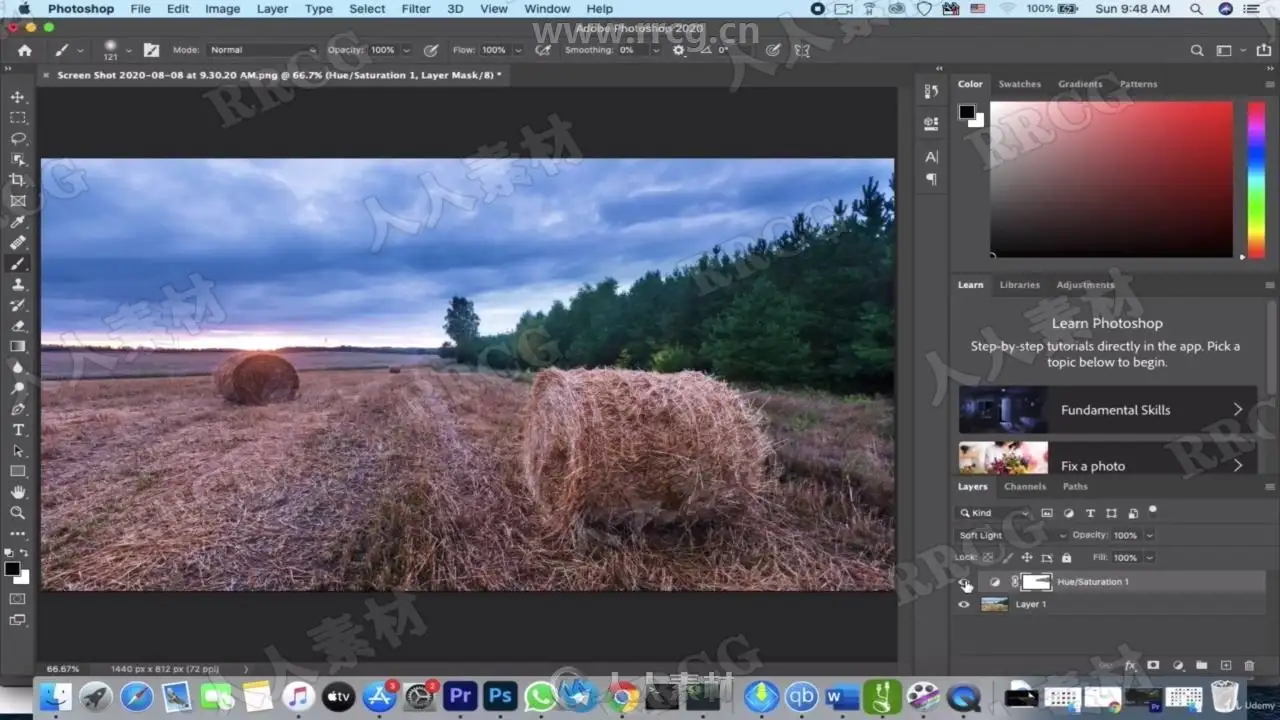Open the Libraries panel tab
Viewport: 1280px width, 720px height.
click(1020, 285)
